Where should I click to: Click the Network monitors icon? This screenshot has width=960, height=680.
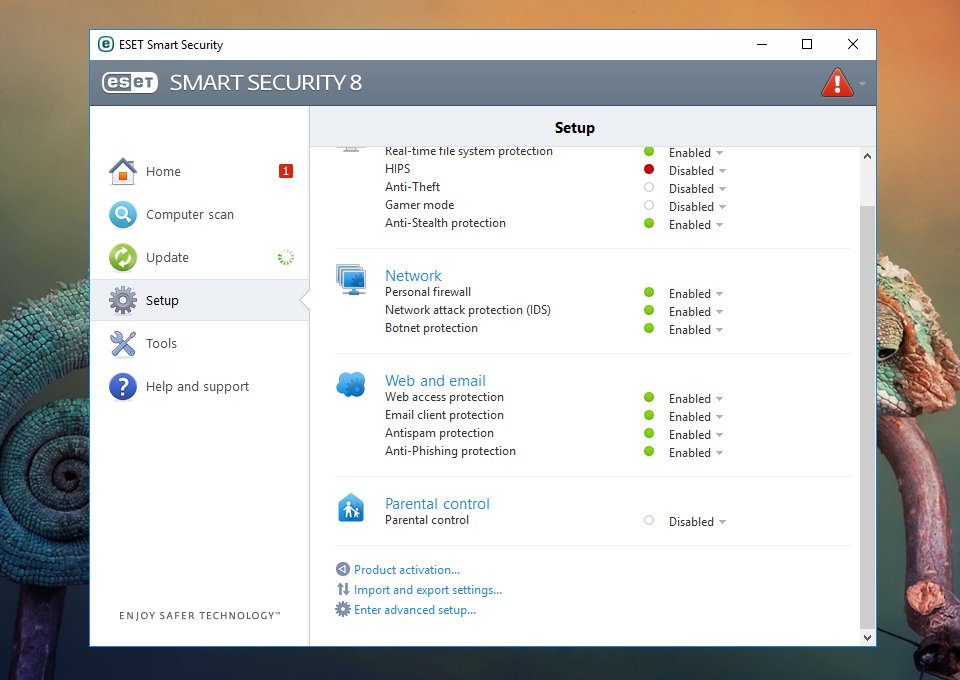point(351,280)
